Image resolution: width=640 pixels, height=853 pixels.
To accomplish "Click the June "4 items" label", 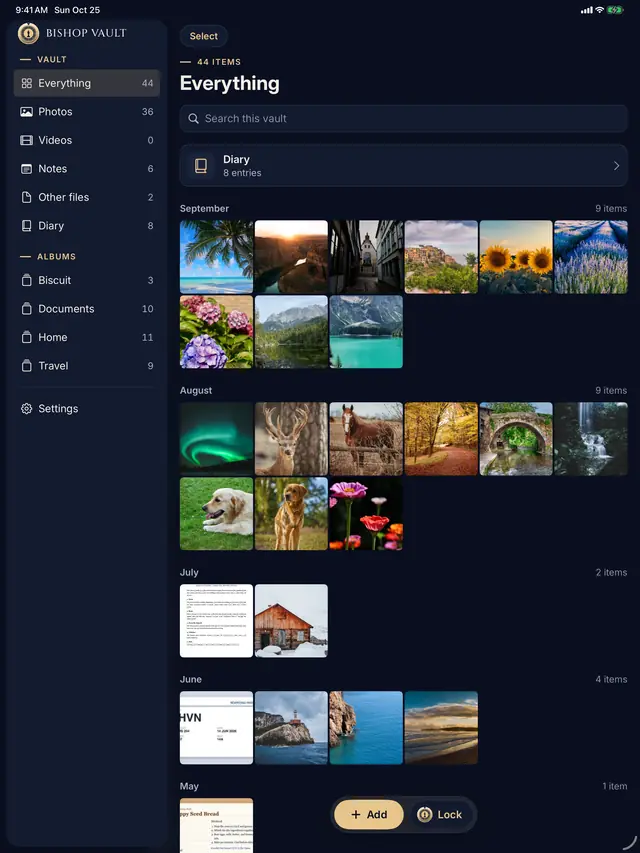I will (611, 679).
